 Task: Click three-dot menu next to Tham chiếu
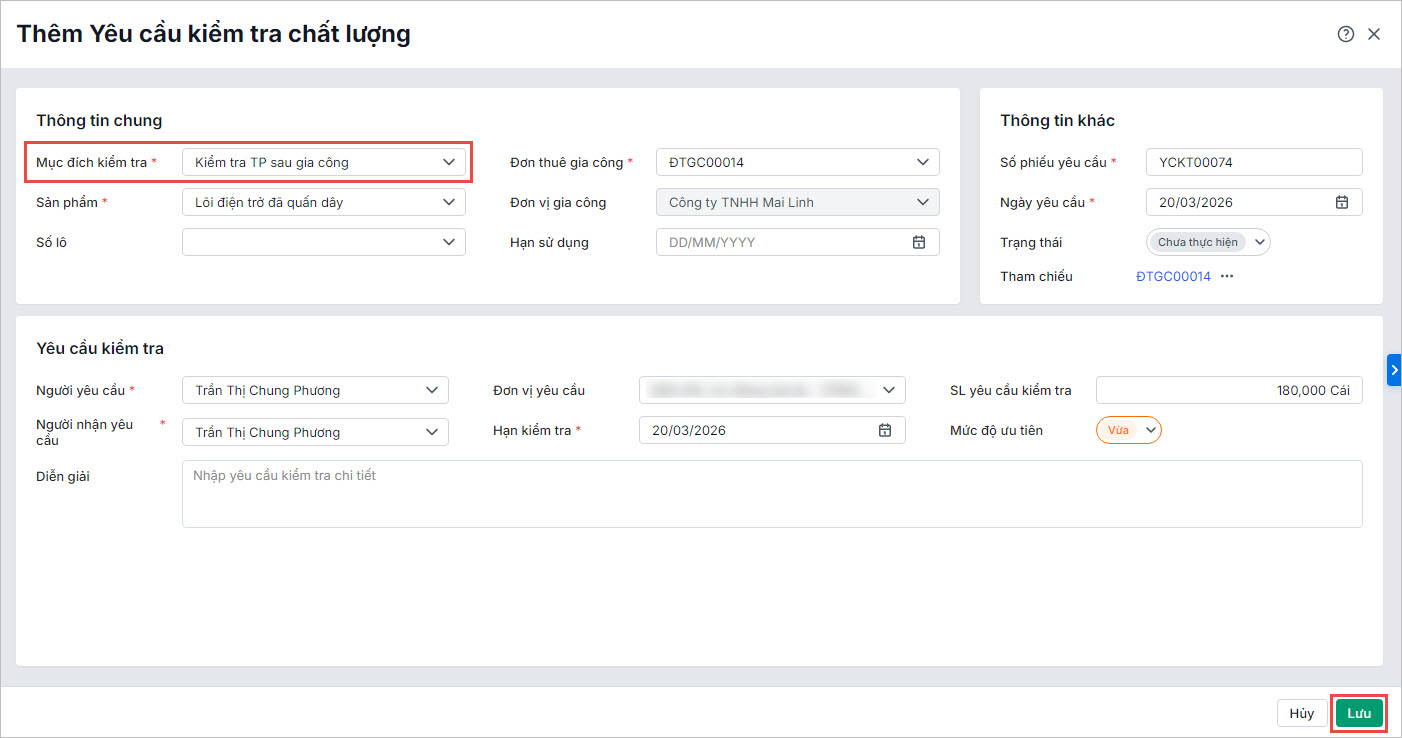click(x=1227, y=276)
